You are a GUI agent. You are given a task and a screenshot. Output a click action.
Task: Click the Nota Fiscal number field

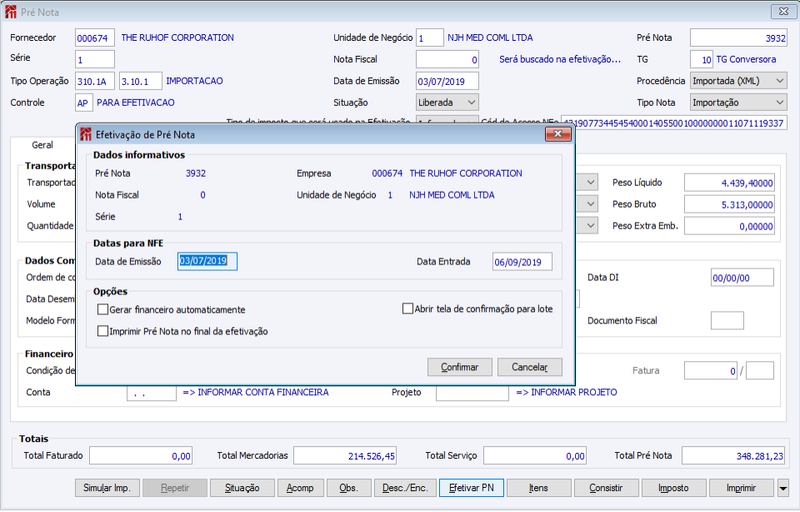click(447, 59)
